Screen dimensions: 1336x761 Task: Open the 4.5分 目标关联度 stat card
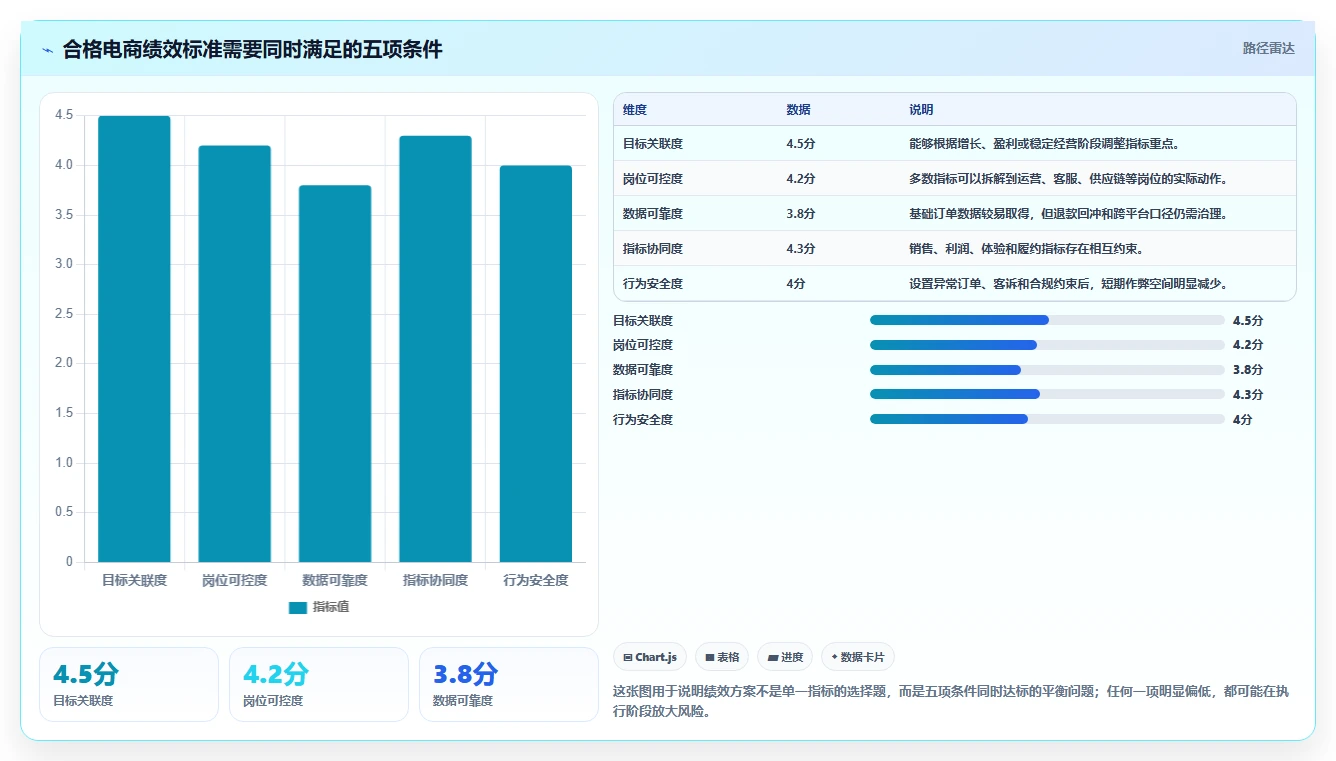[129, 684]
